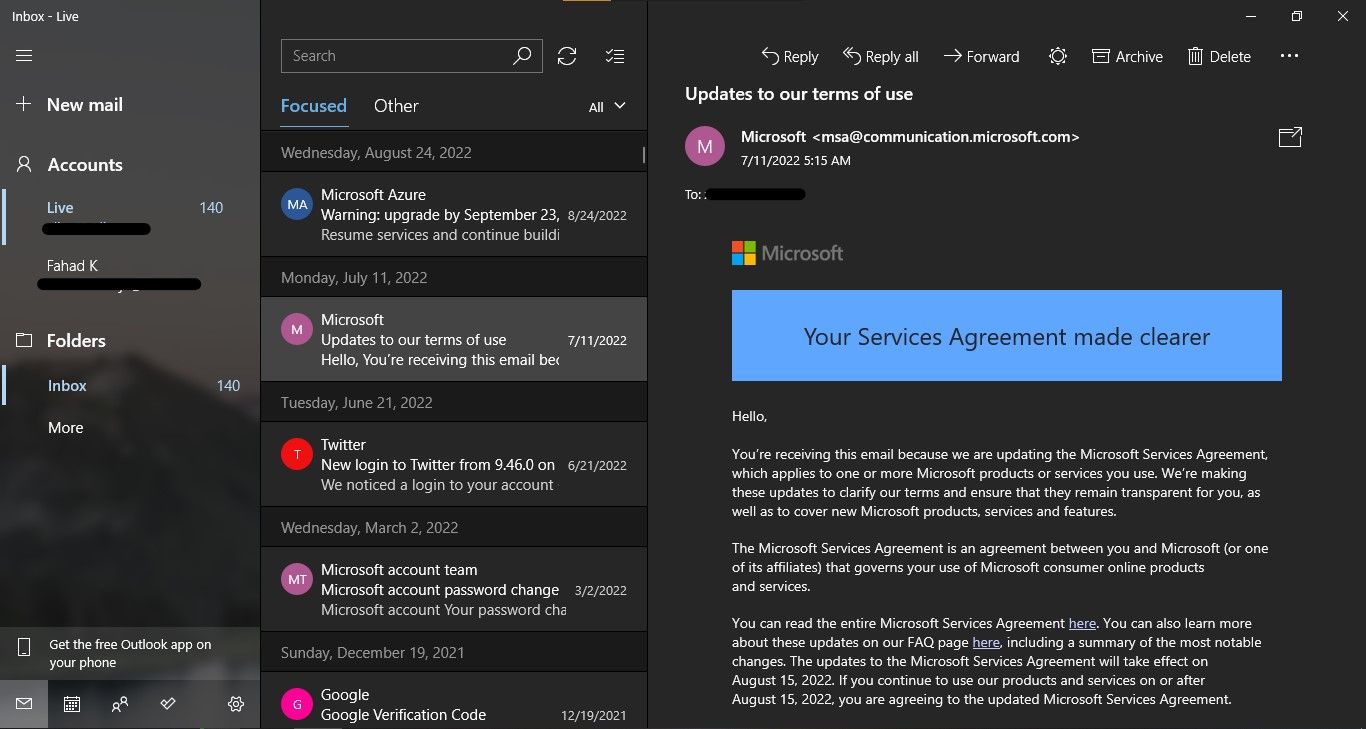Open Updates to our terms of use email

click(454, 339)
